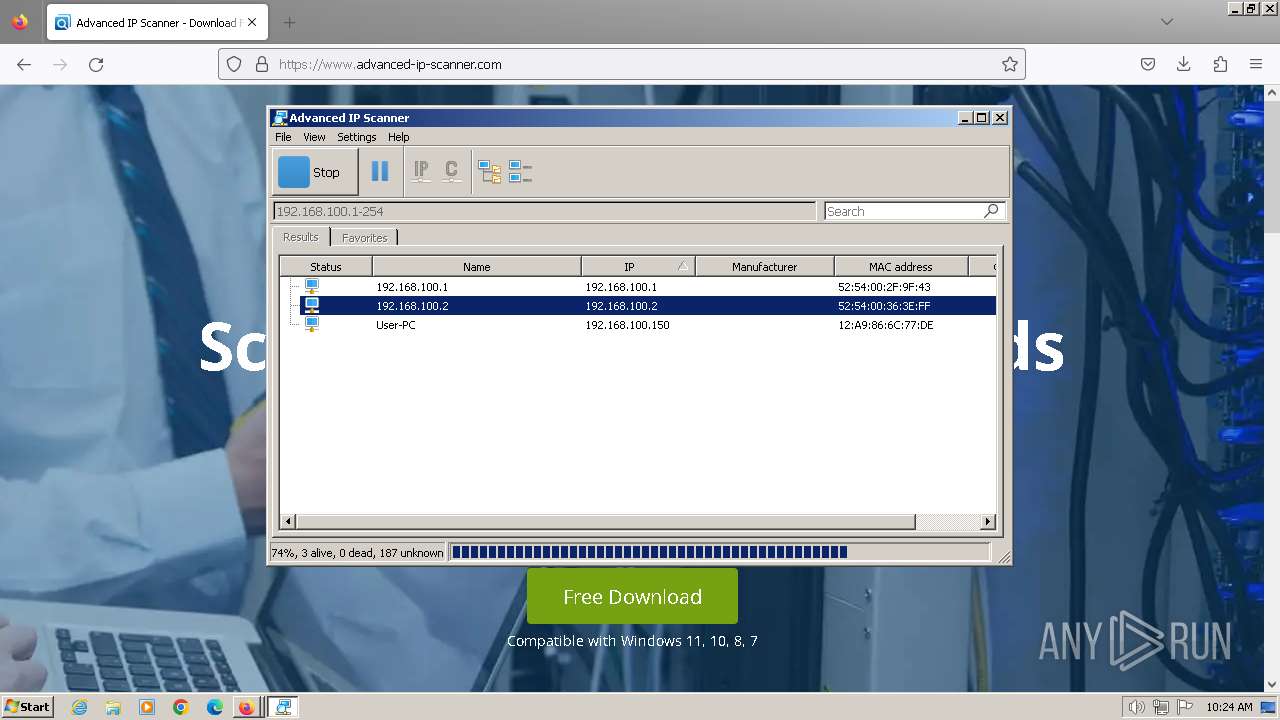The width and height of the screenshot is (1280, 720).
Task: Click MAC address 52:54:00:2F:9F:43
Action: click(884, 287)
